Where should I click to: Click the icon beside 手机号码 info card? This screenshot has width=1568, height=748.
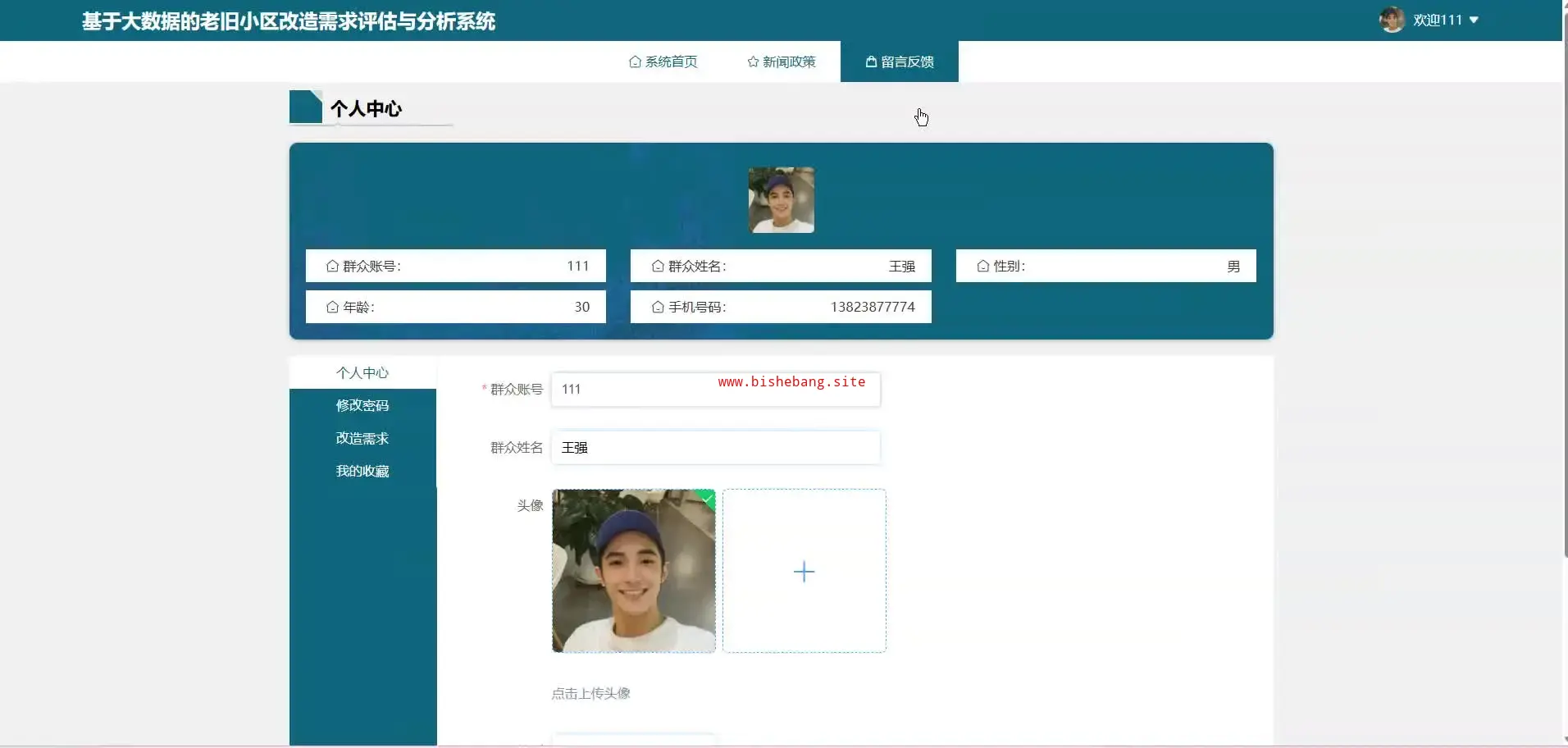pyautogui.click(x=658, y=307)
